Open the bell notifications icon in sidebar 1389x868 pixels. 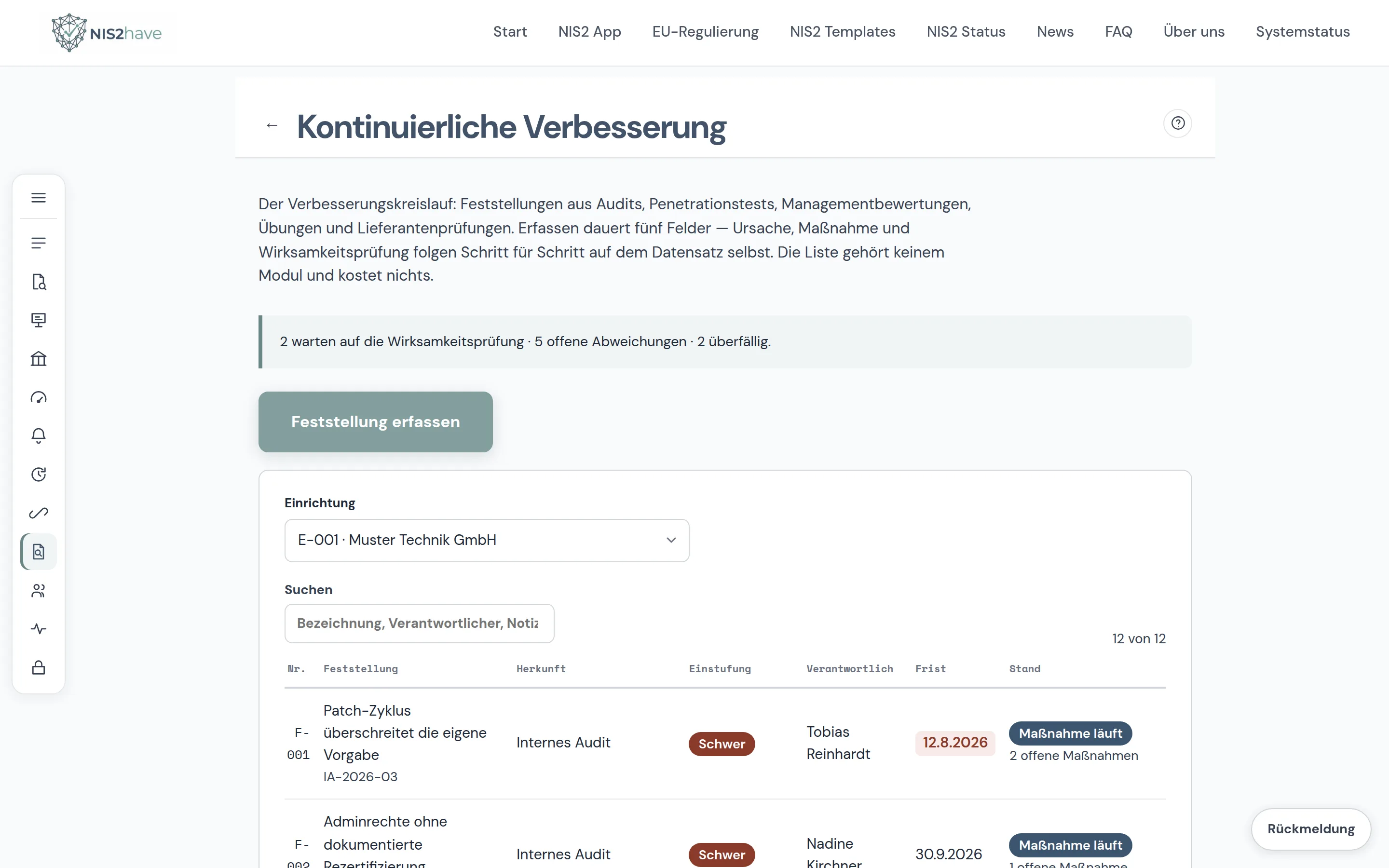tap(39, 436)
